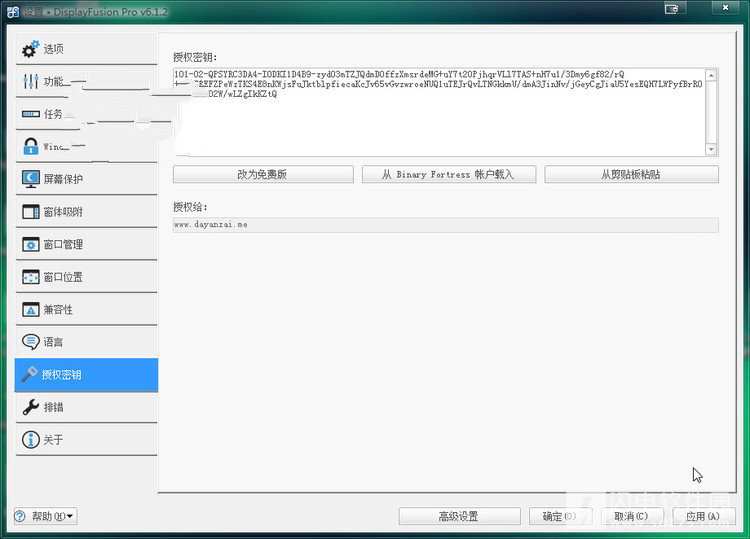The image size is (750, 539).
Task: Click the speech bubble icon for 语言
Action: tap(31, 341)
